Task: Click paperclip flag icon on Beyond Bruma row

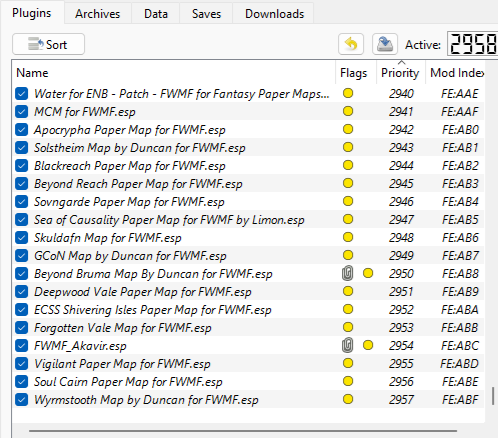Action: (347, 273)
